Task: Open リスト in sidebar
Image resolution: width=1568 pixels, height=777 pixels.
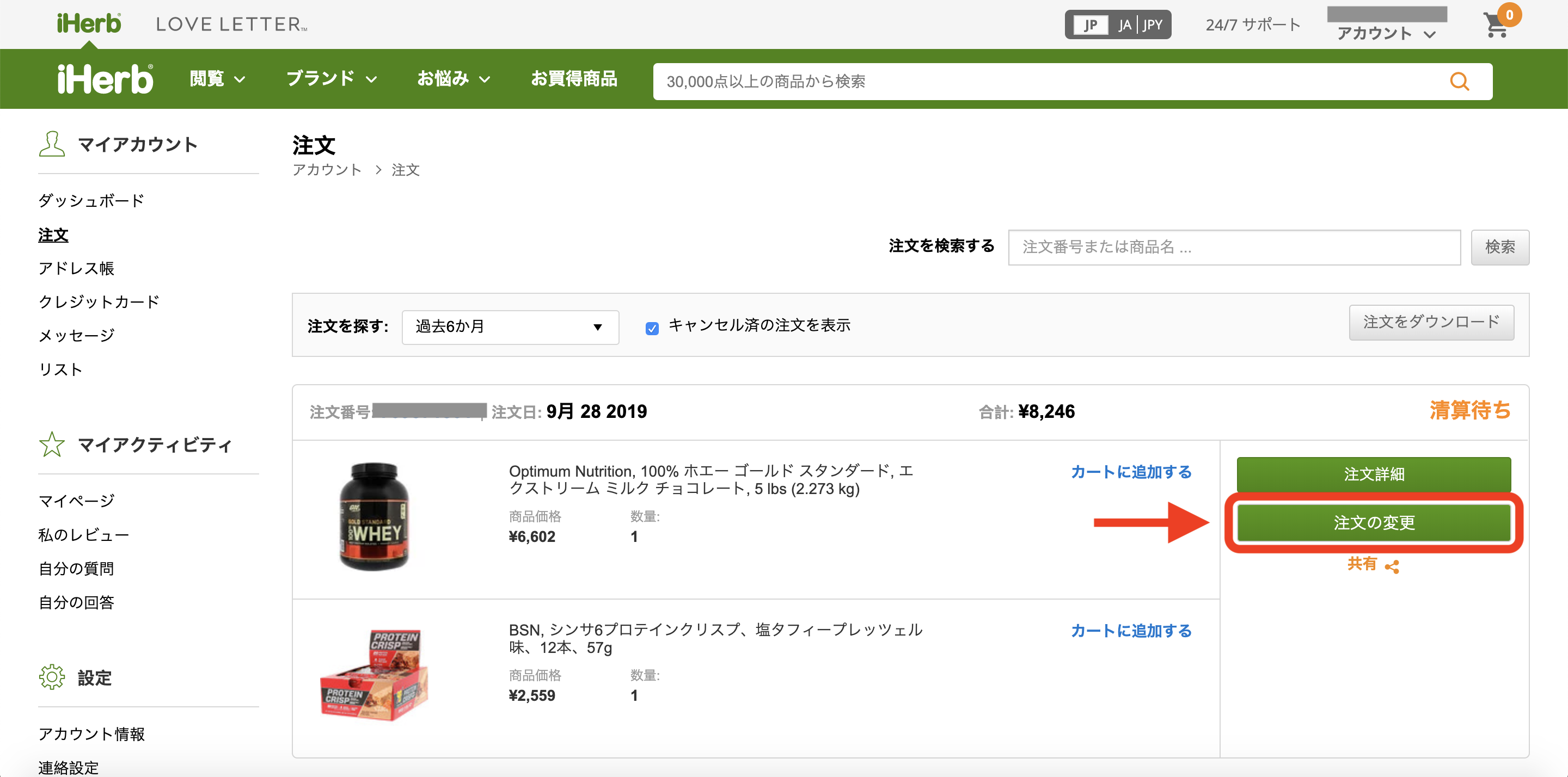Action: point(60,369)
